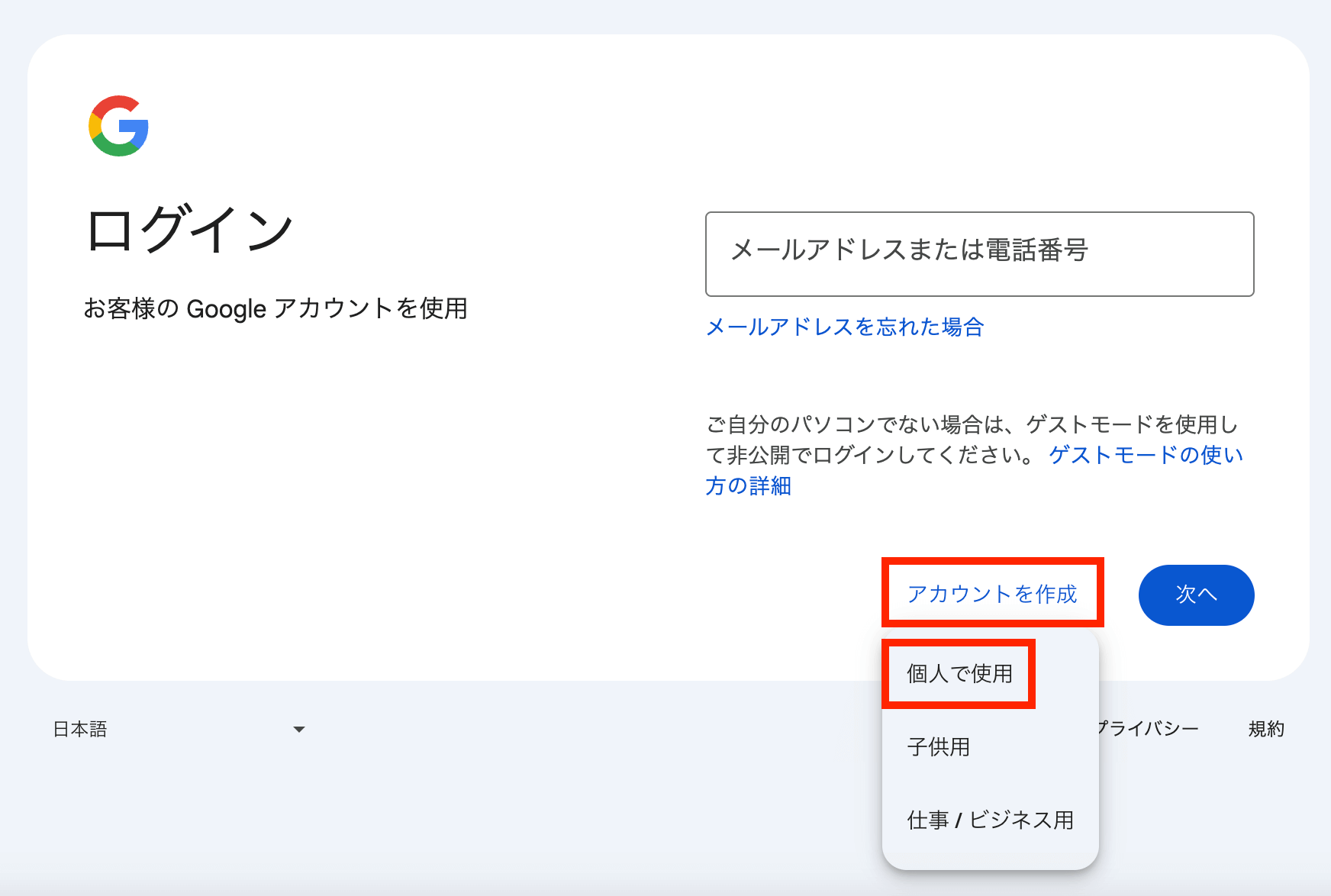Click the word Google in the subtitle
Image resolution: width=1331 pixels, height=896 pixels.
pos(226,309)
